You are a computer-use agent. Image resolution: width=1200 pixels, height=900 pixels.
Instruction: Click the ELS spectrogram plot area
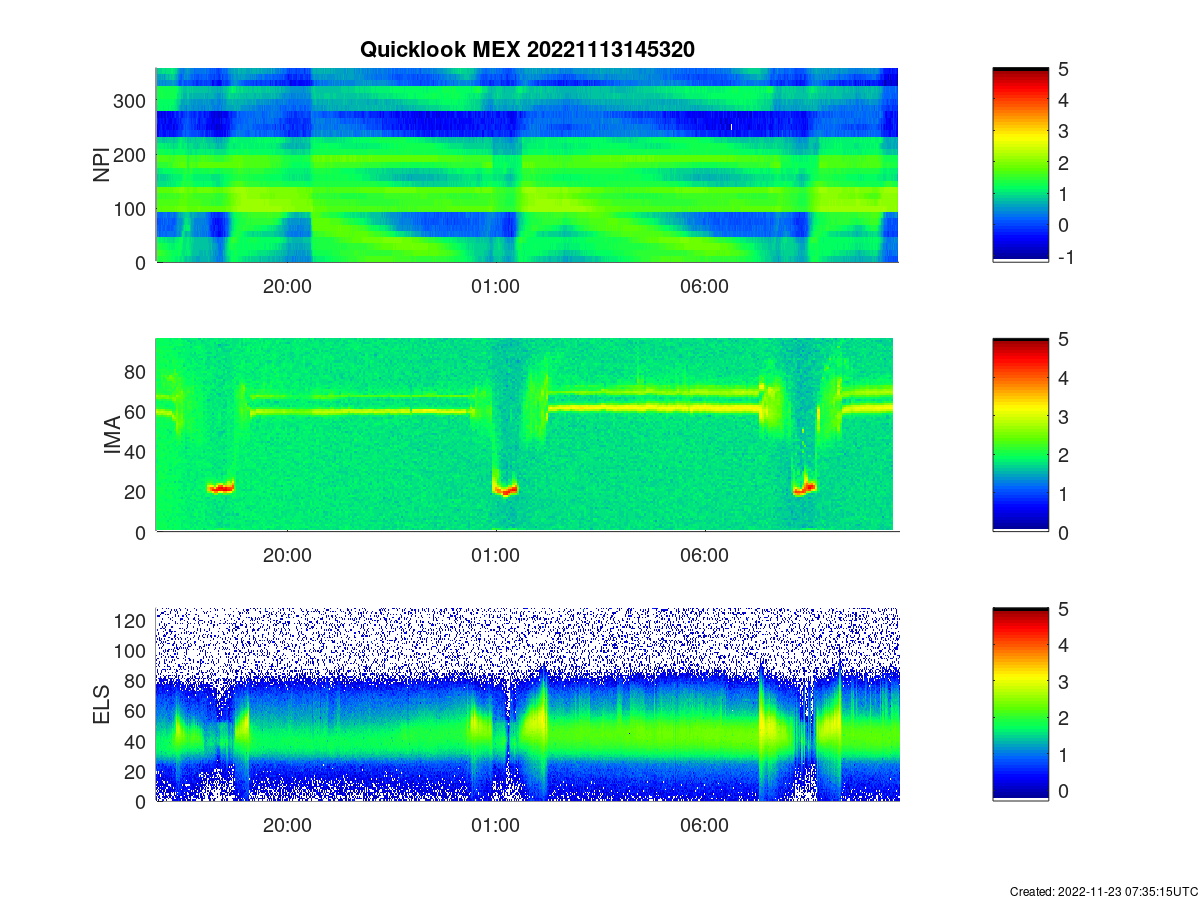tap(527, 704)
